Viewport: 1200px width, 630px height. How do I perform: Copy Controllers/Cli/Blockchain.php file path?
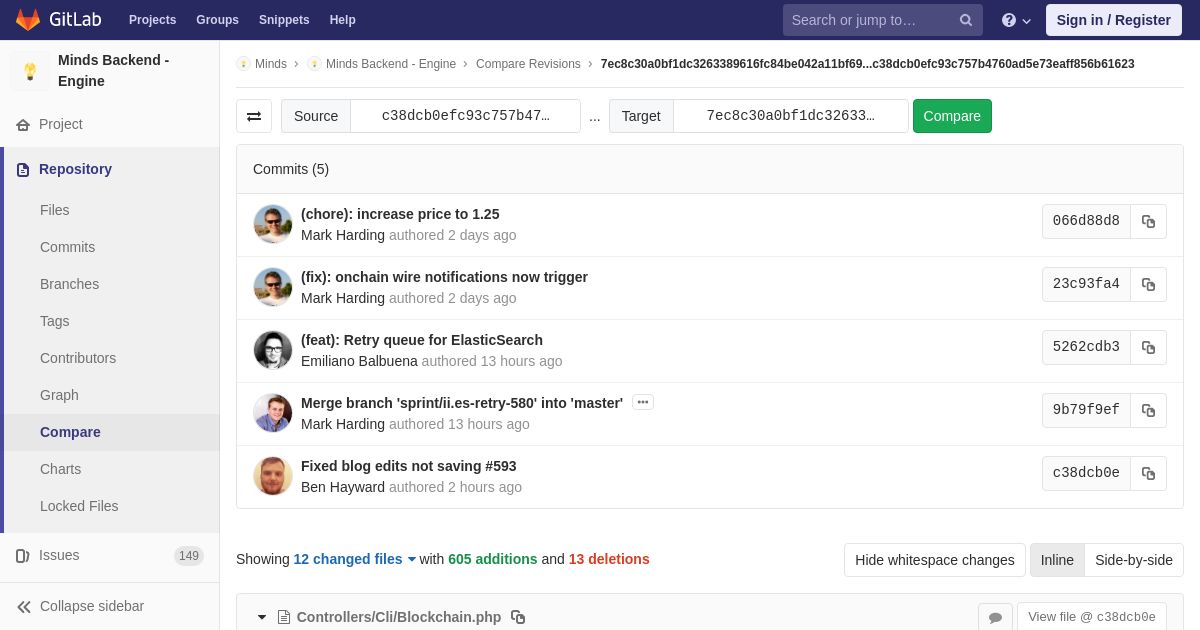click(x=518, y=617)
